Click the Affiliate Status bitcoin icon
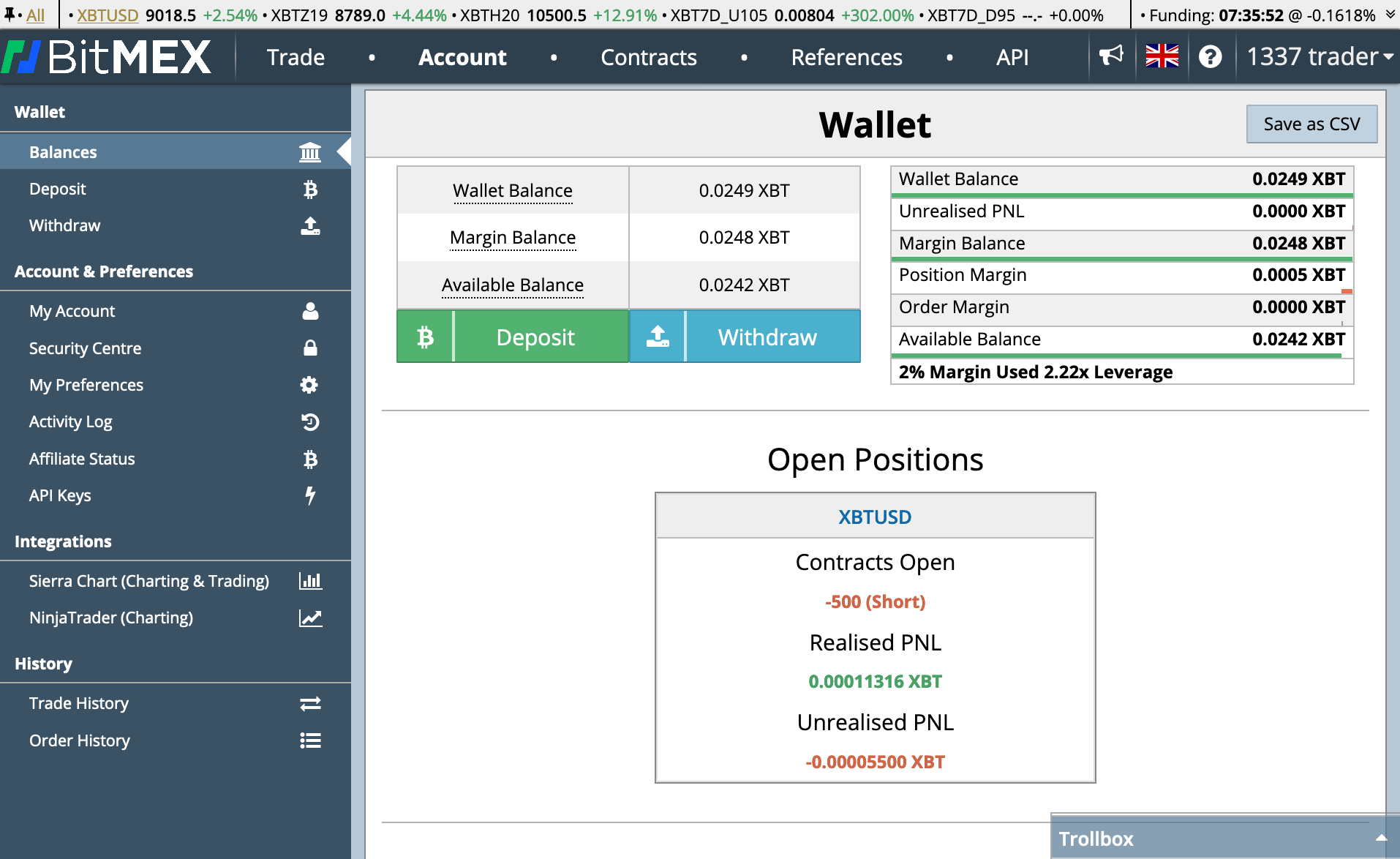This screenshot has width=1400, height=859. point(310,459)
